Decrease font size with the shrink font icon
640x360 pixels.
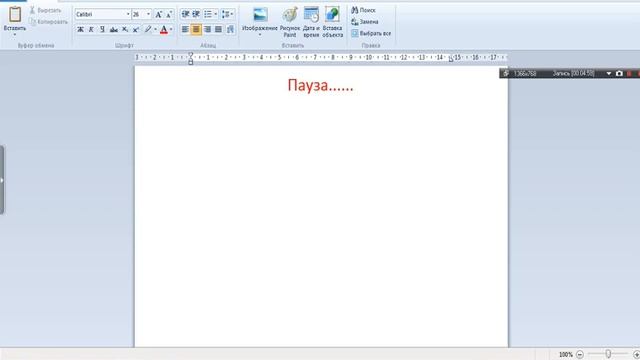[x=169, y=14]
